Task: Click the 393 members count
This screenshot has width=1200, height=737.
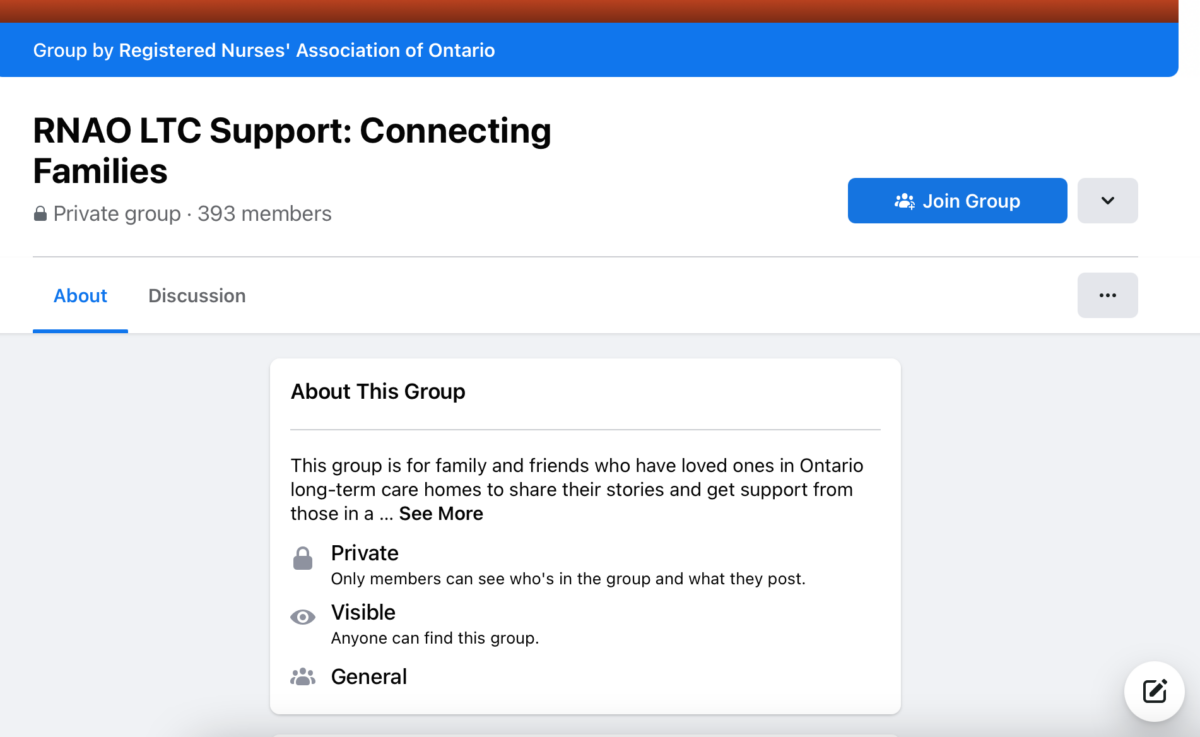Action: click(264, 214)
